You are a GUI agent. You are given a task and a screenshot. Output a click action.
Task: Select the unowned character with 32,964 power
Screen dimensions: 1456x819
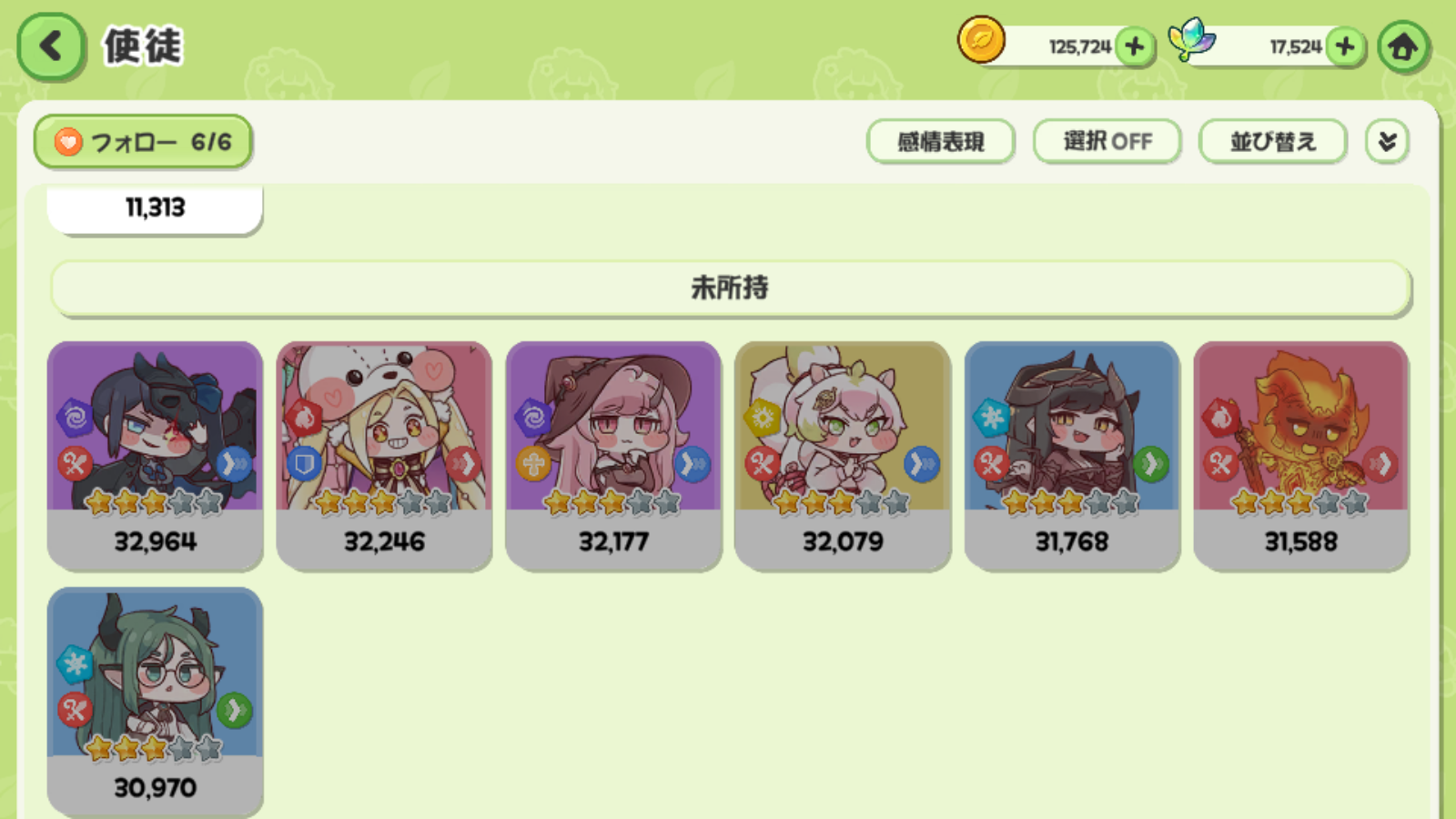click(x=155, y=456)
